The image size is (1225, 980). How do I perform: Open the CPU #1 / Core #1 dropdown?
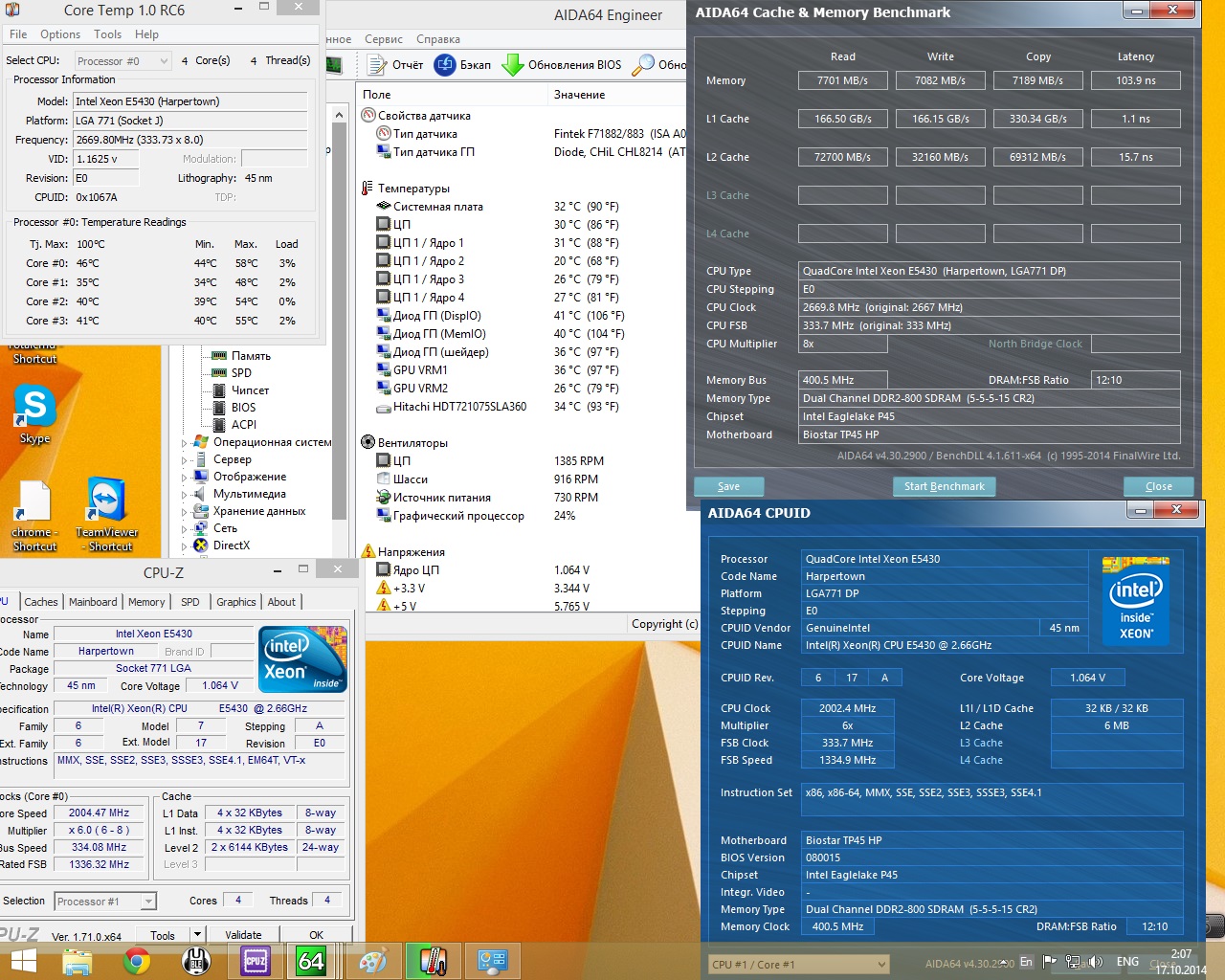tap(799, 965)
